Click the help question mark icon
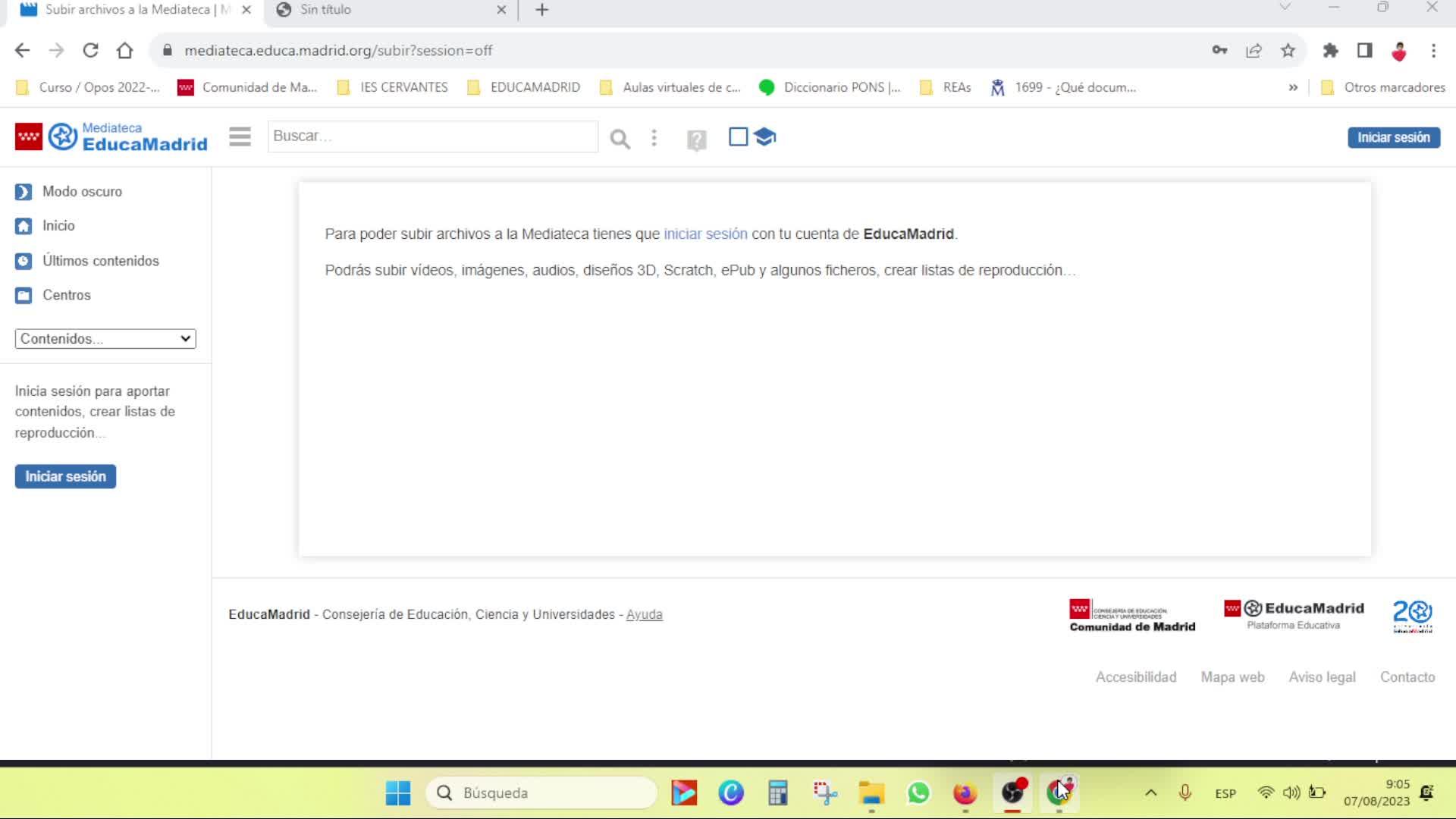 (696, 140)
